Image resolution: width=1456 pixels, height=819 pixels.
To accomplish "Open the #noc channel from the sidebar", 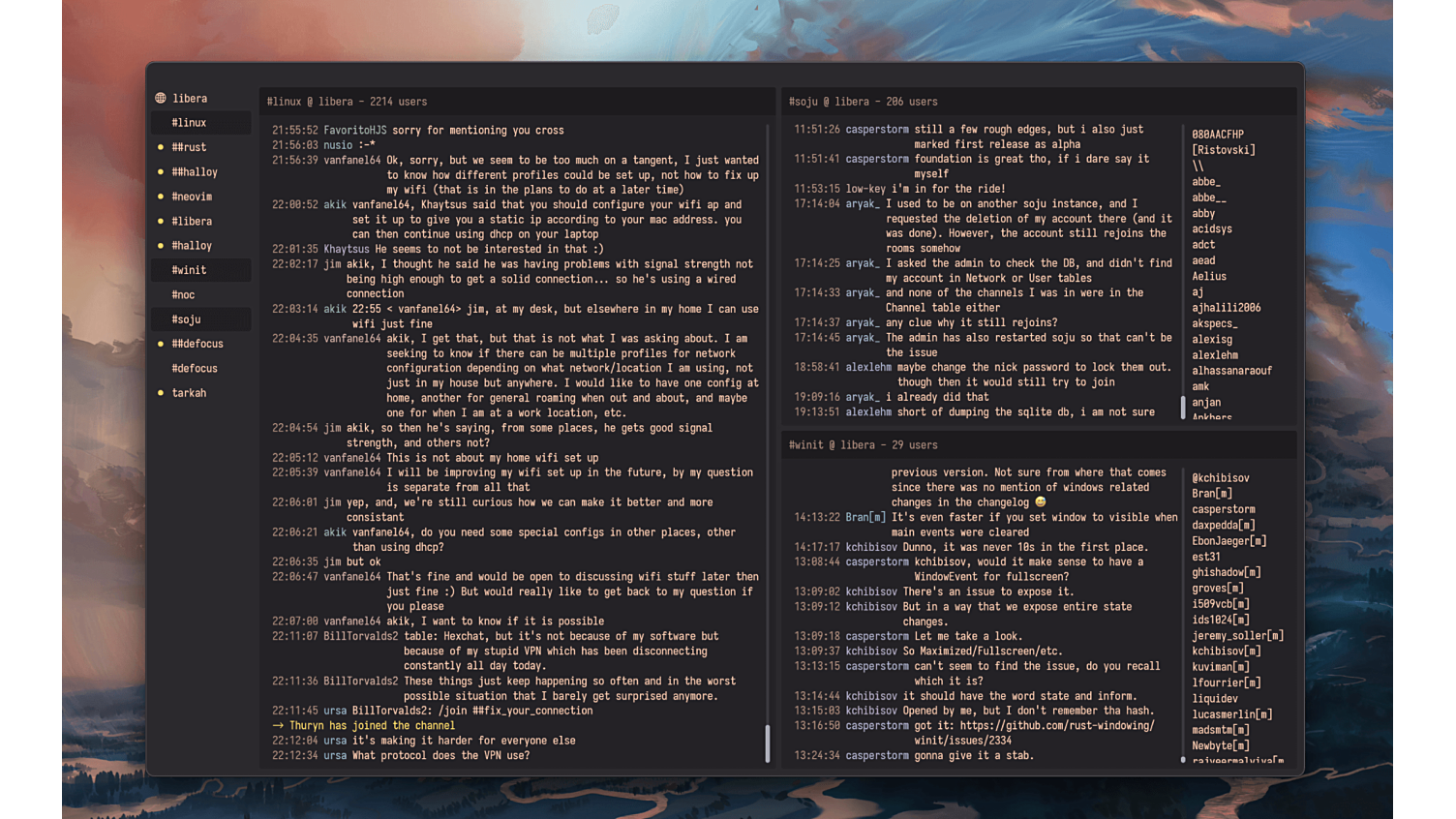I will 183,294.
